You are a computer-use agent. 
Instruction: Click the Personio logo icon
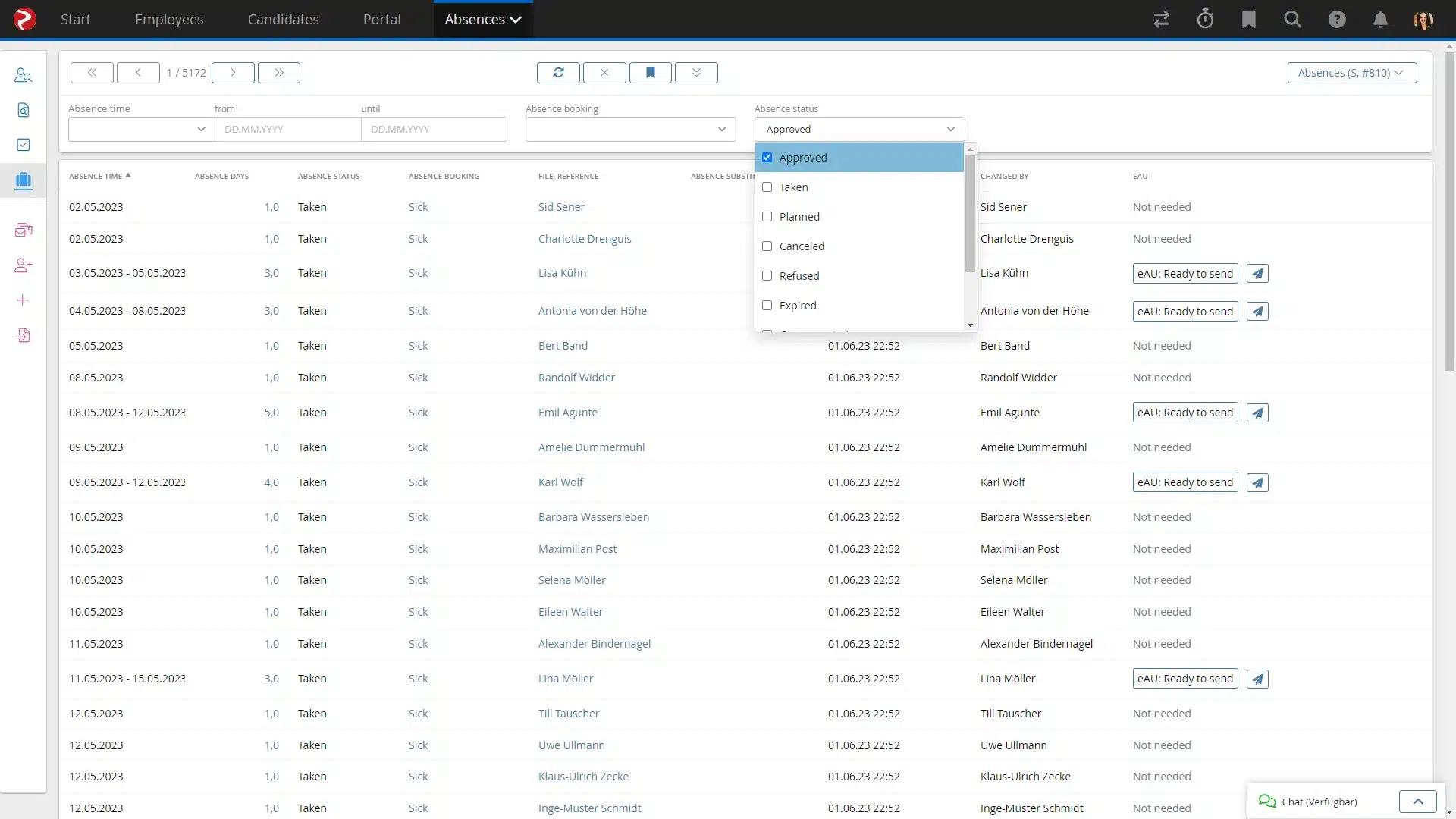[25, 19]
